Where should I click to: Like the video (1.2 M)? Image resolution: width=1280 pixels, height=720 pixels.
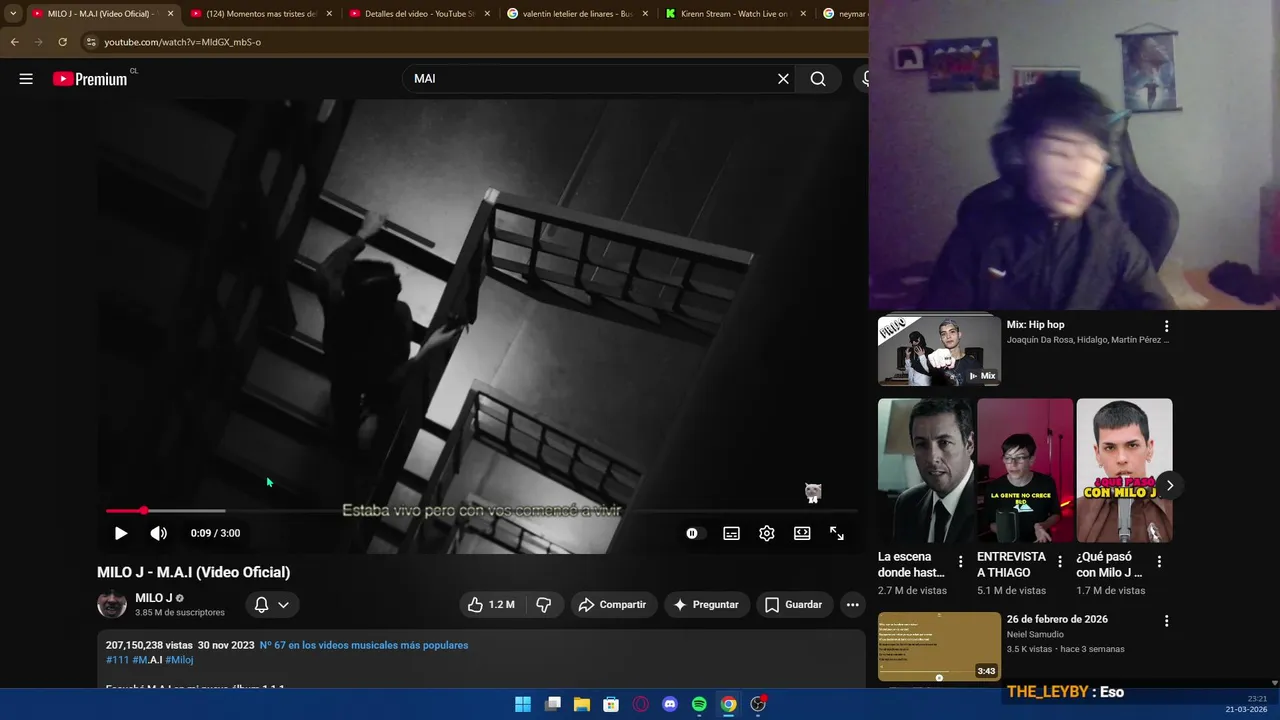point(492,604)
